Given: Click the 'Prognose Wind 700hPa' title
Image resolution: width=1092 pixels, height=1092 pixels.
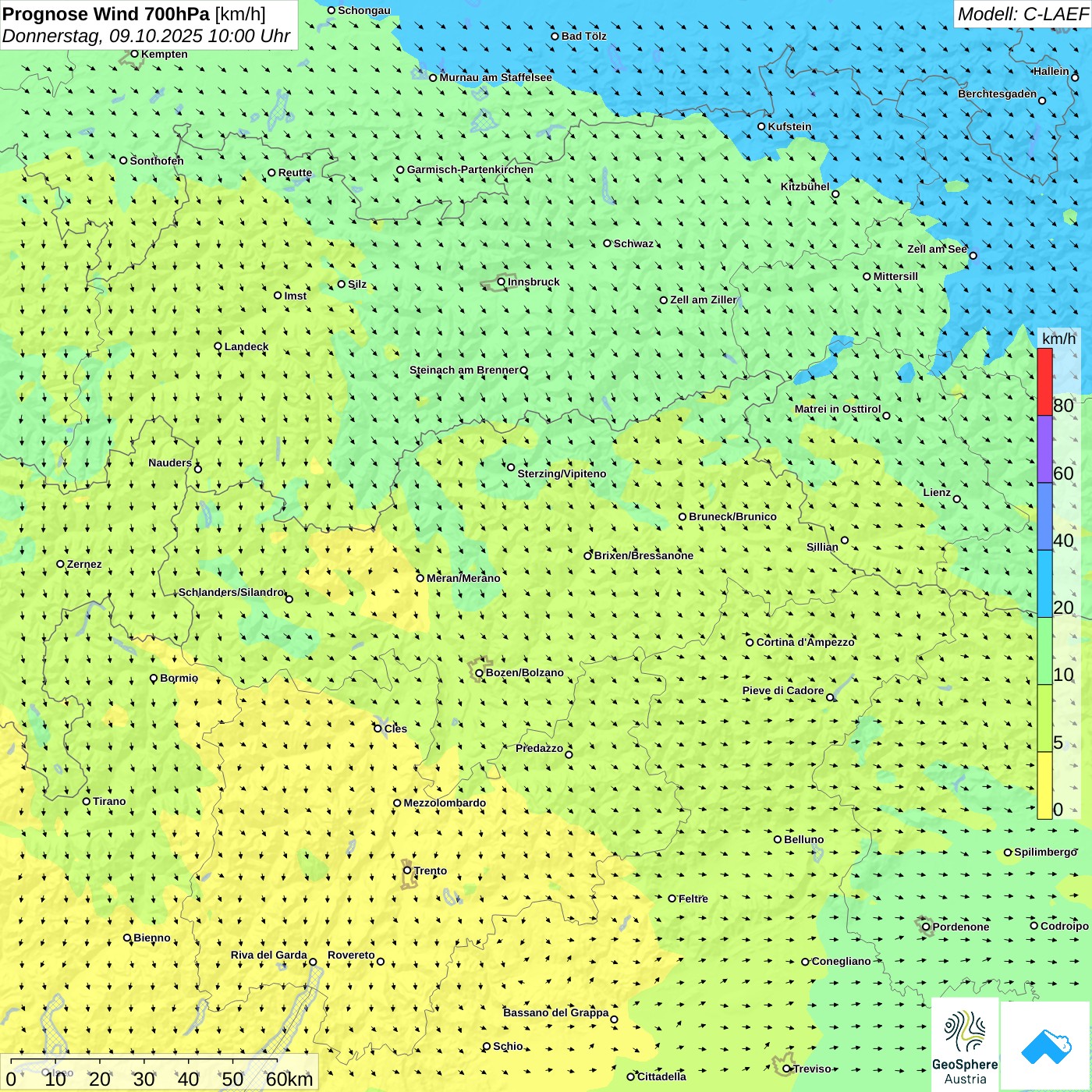Looking at the screenshot, I should pos(106,14).
